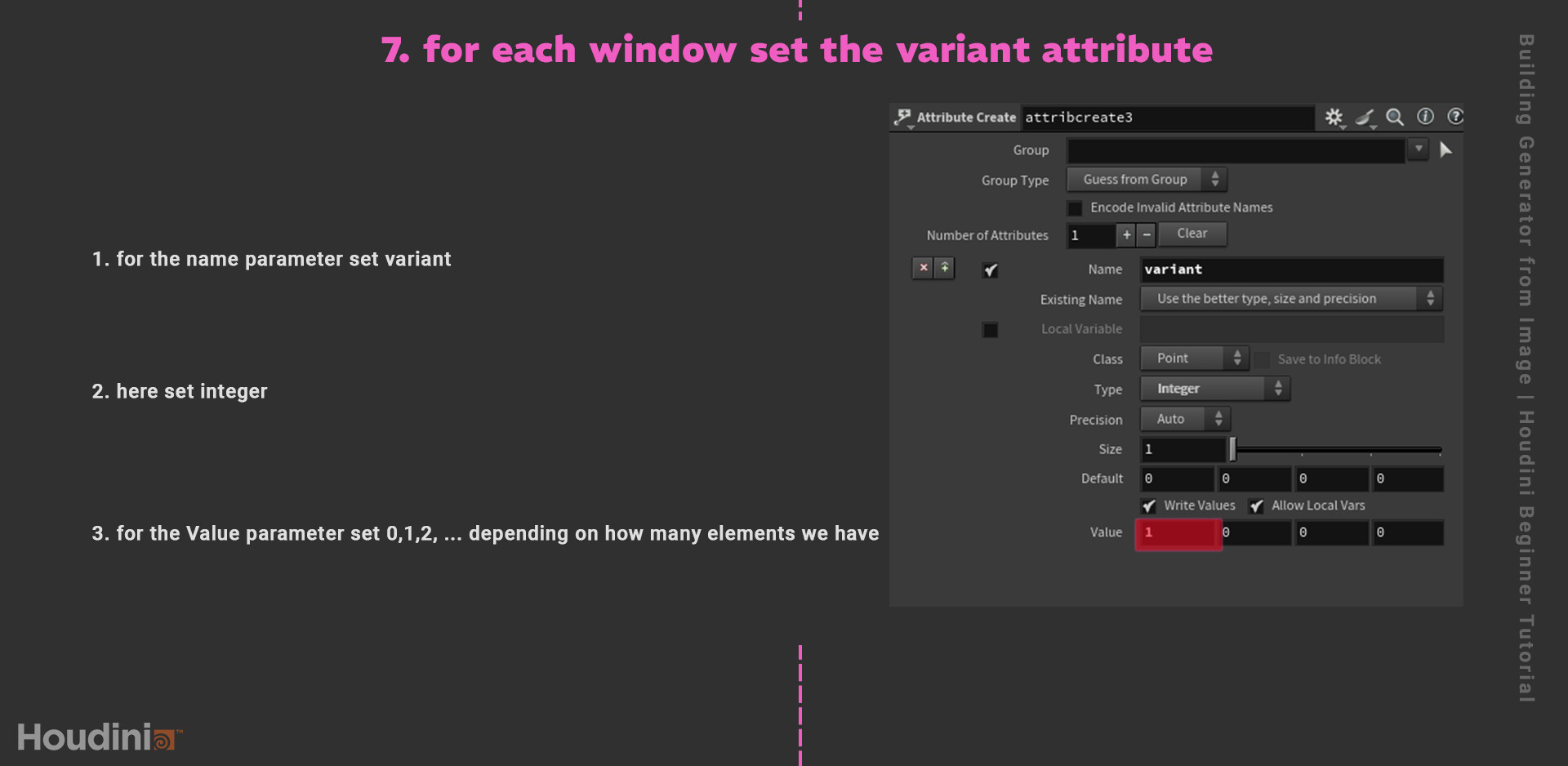Disable the Write Values checkbox
1568x766 pixels.
[1149, 505]
